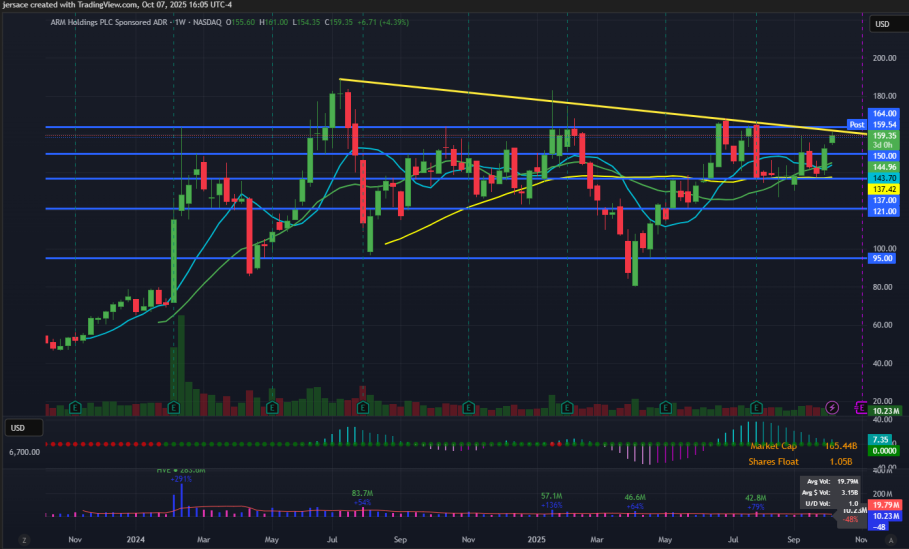Click the 200.00 price axis label
This screenshot has width=909, height=549.
(x=885, y=58)
